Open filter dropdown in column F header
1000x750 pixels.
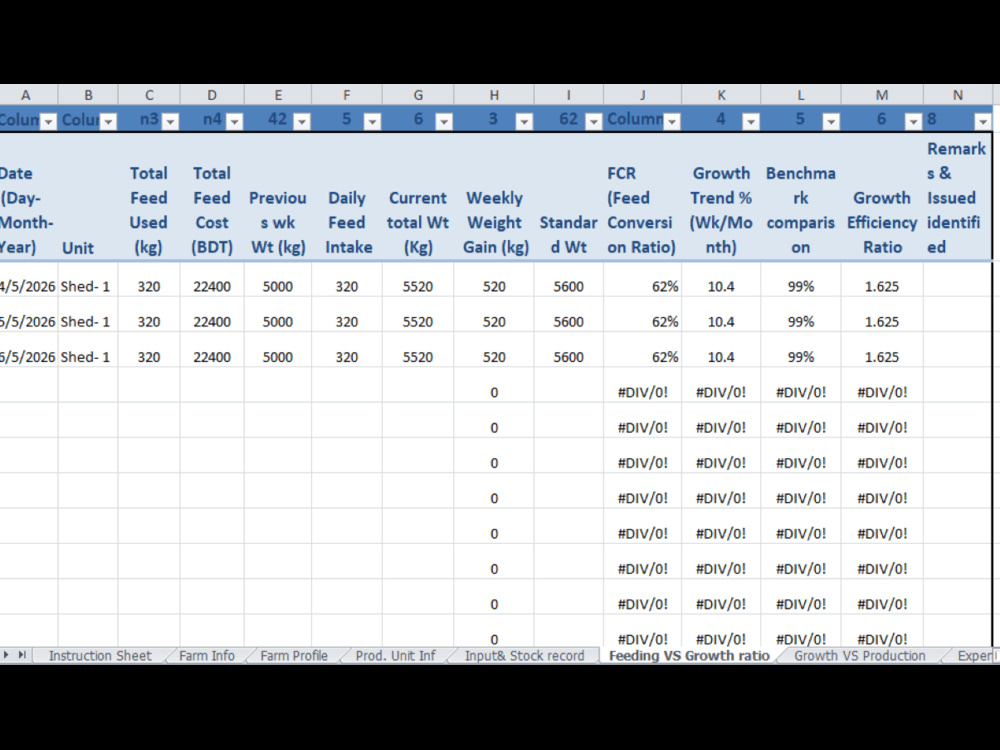(372, 121)
